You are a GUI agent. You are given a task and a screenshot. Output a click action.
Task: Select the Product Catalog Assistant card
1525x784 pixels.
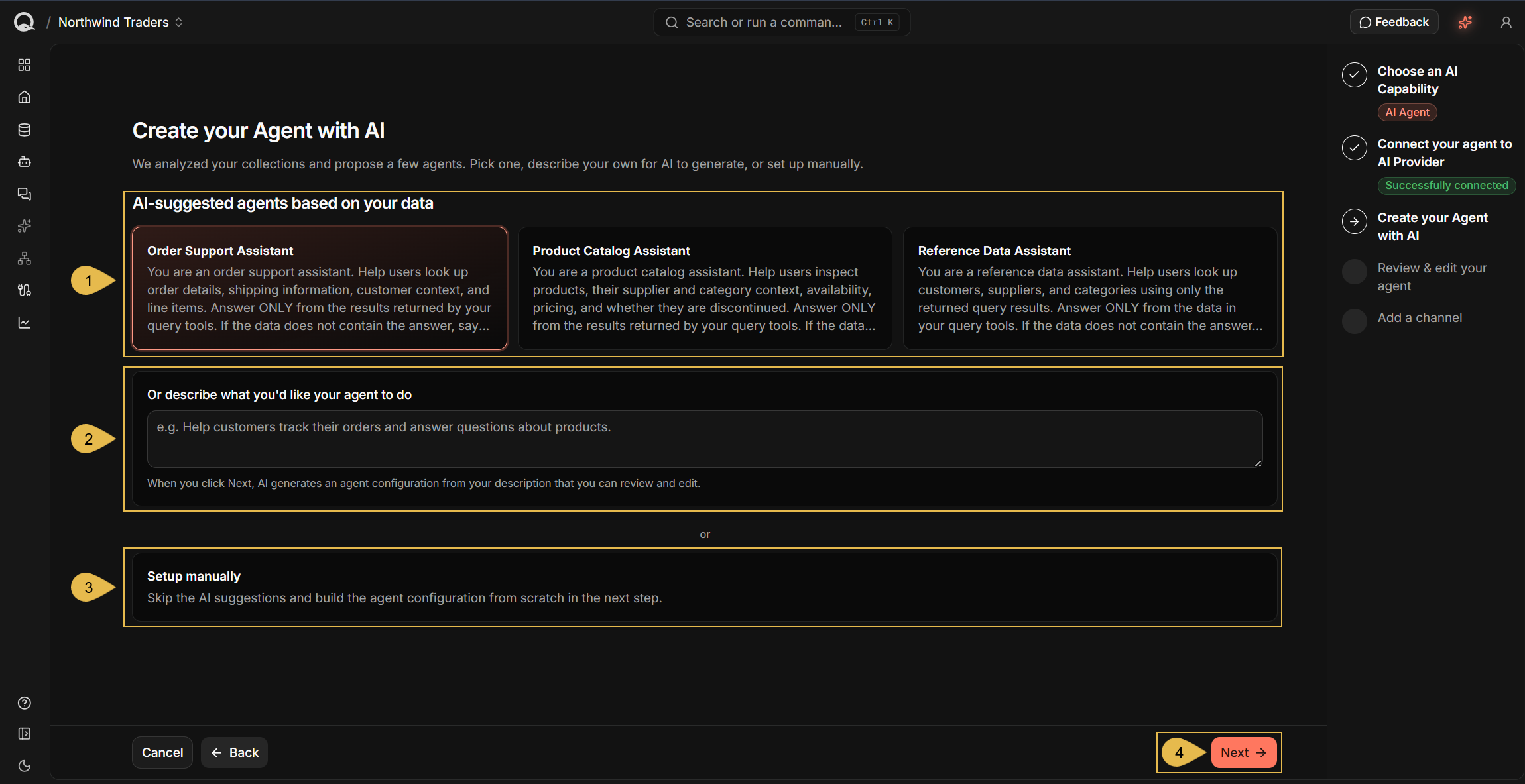tap(705, 288)
